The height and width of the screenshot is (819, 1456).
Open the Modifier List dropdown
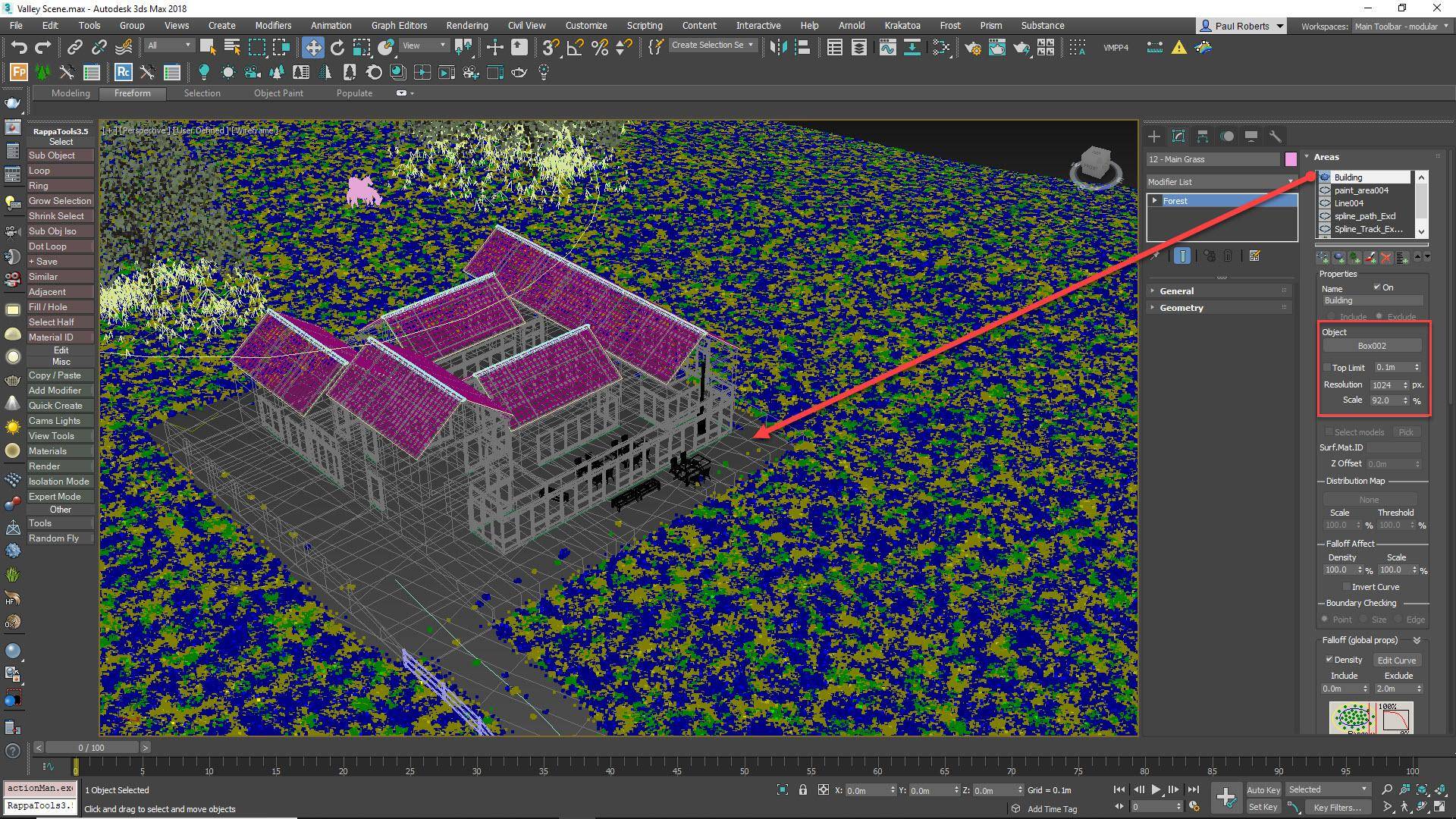pyautogui.click(x=1289, y=182)
